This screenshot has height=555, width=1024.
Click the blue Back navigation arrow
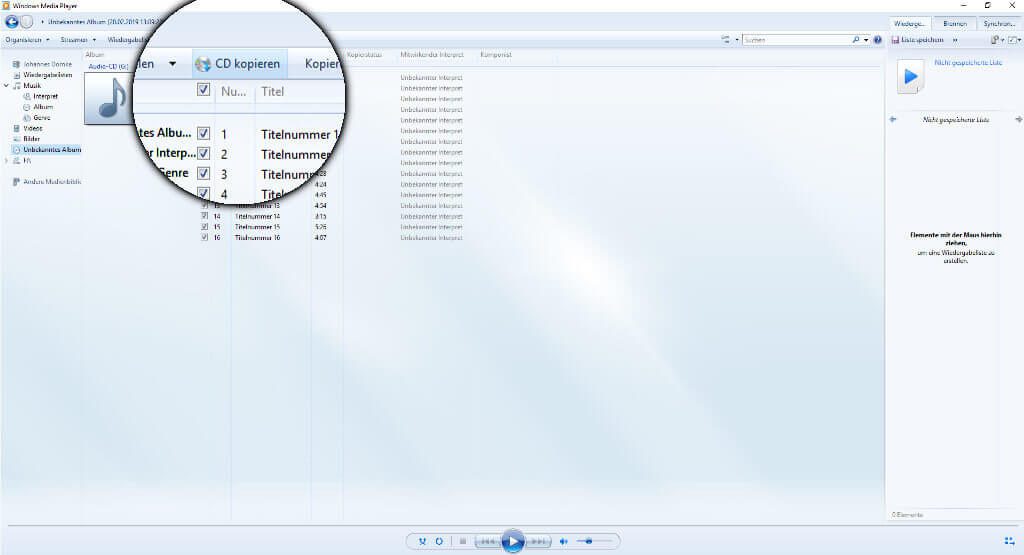(x=12, y=22)
